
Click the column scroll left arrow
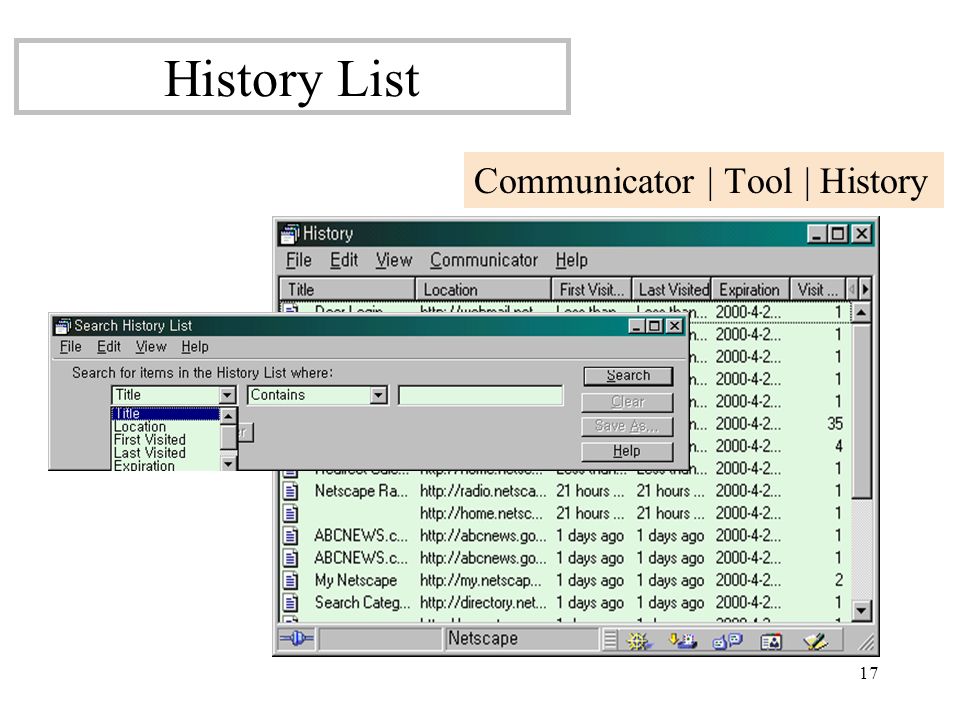point(852,289)
